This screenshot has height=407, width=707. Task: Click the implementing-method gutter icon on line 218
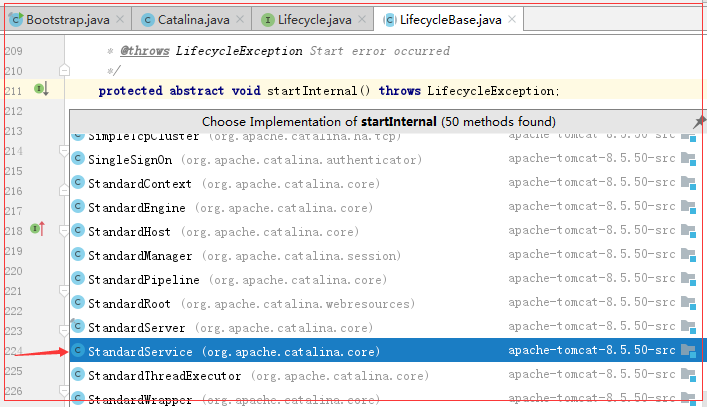(x=38, y=229)
